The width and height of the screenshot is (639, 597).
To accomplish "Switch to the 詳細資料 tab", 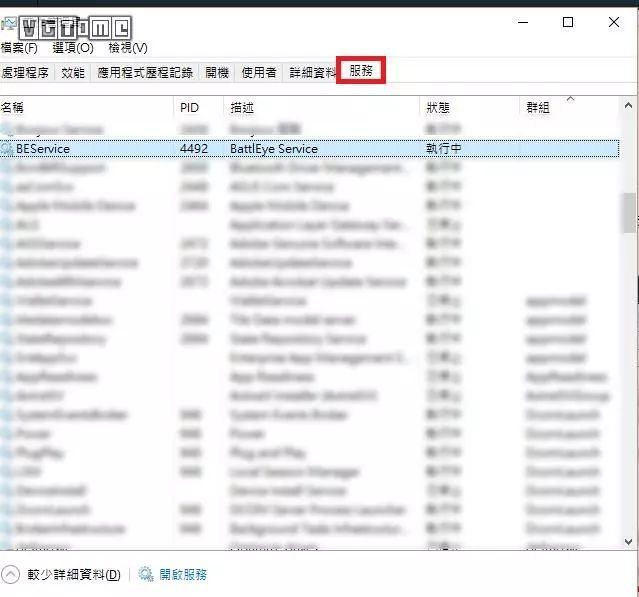I will 312,73.
